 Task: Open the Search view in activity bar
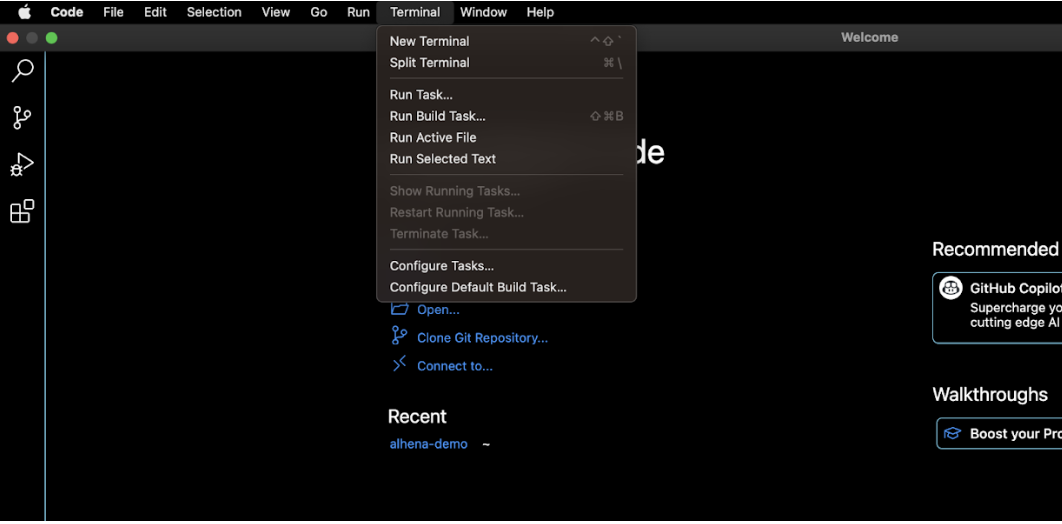22,71
